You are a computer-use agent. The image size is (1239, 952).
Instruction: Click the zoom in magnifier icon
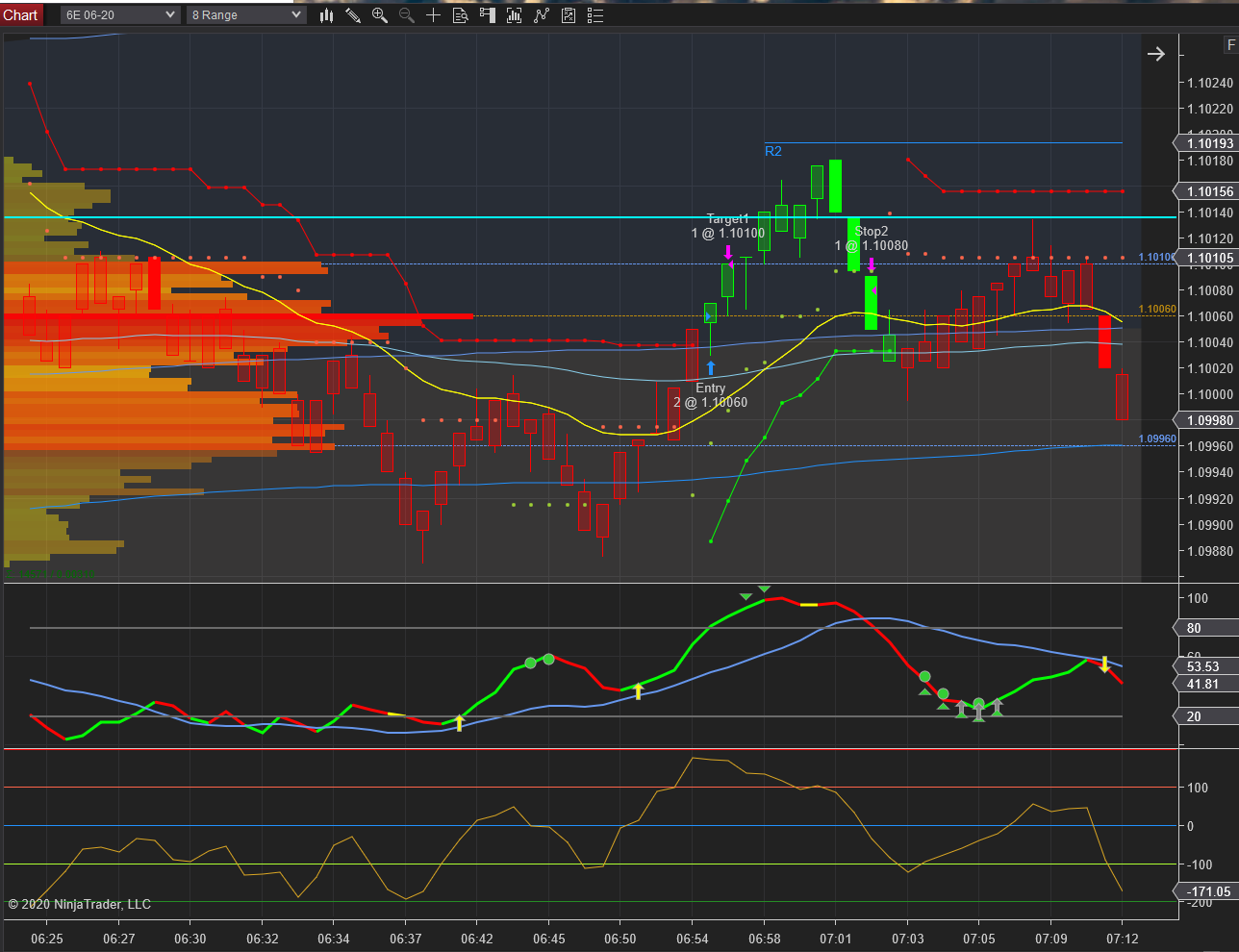click(x=380, y=14)
